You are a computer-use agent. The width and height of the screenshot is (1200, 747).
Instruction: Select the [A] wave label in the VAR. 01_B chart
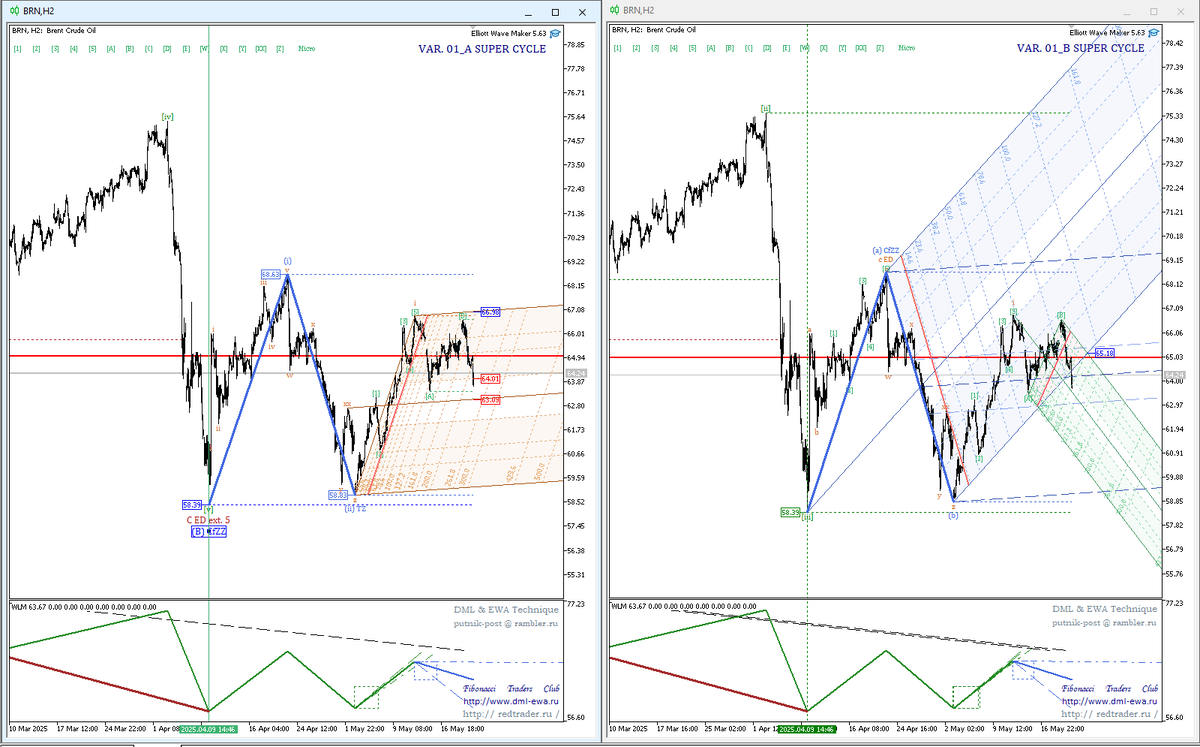click(710, 48)
